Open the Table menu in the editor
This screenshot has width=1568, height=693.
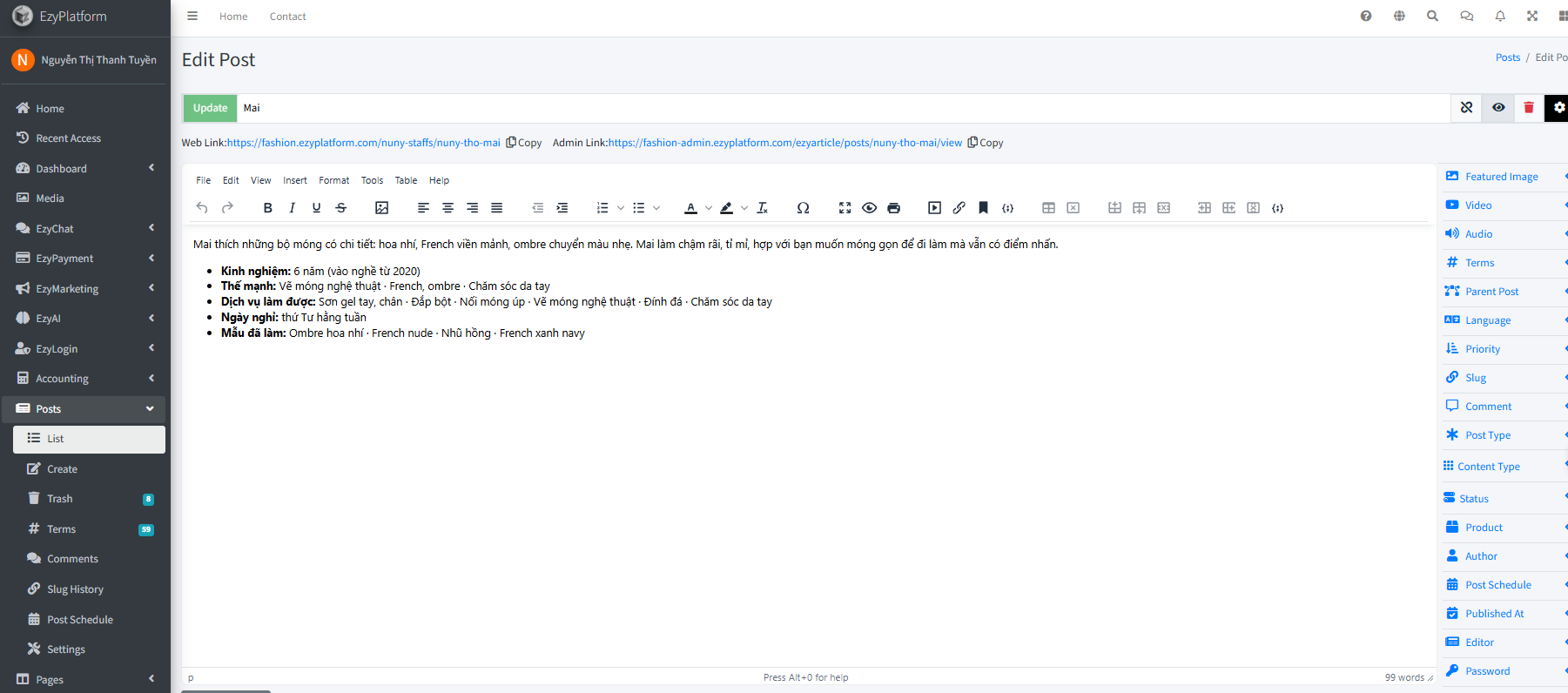[406, 180]
